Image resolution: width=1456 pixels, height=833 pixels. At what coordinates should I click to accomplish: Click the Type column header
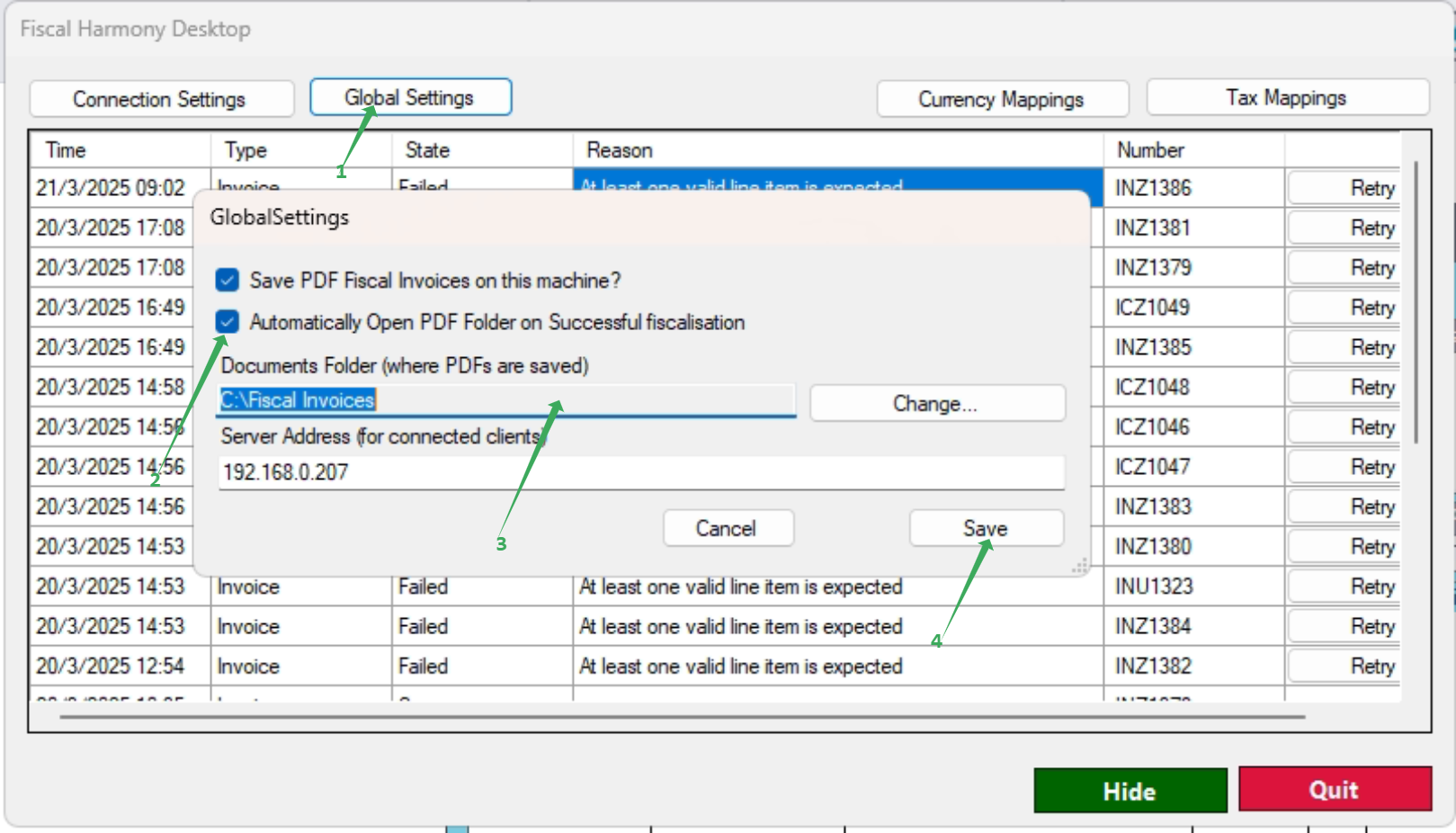(x=301, y=150)
